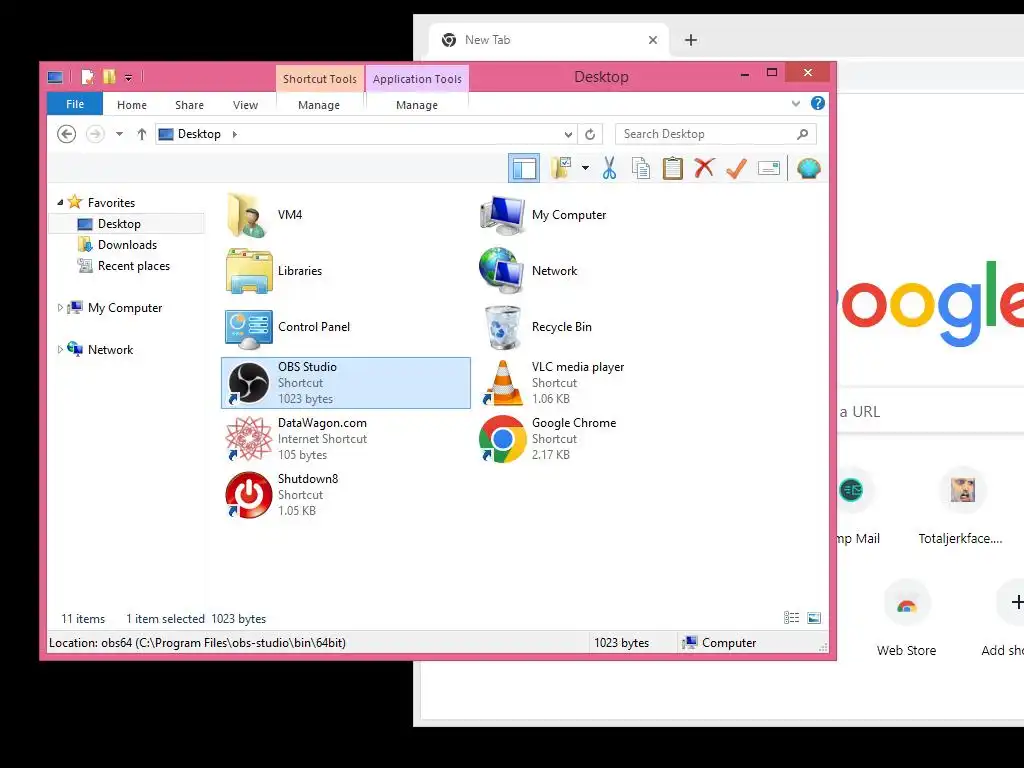1024x768 pixels.
Task: Toggle the navigation pane toolbar icon
Action: pyautogui.click(x=524, y=168)
